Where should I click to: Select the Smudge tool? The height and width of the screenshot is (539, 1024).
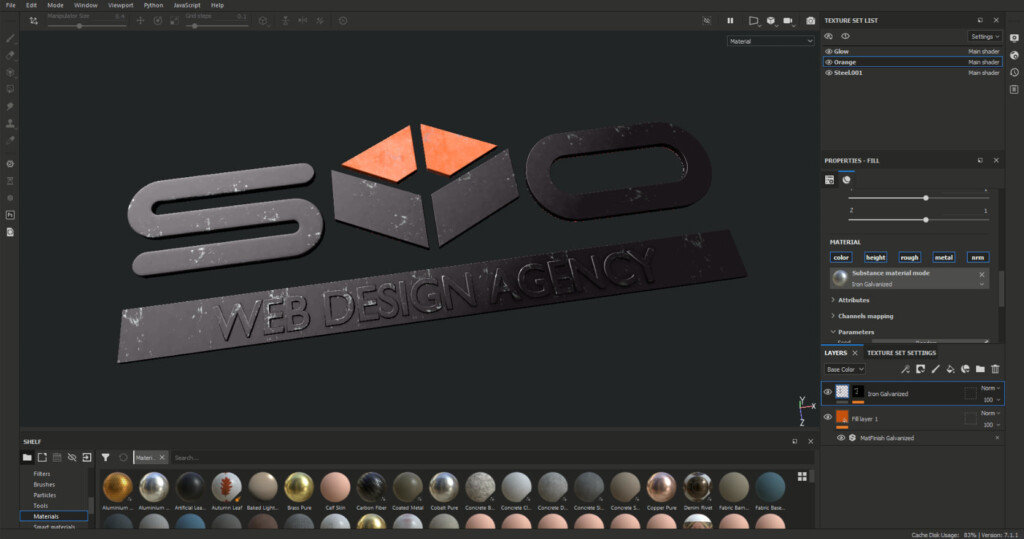10,106
